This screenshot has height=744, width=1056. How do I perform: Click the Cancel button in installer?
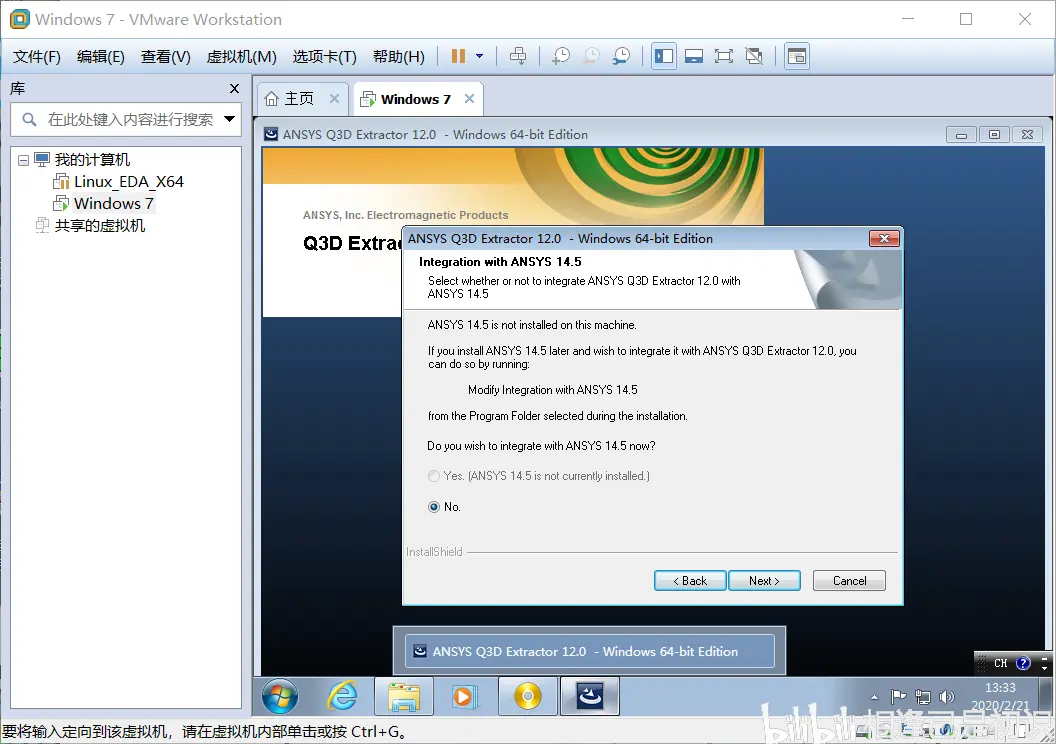point(849,580)
